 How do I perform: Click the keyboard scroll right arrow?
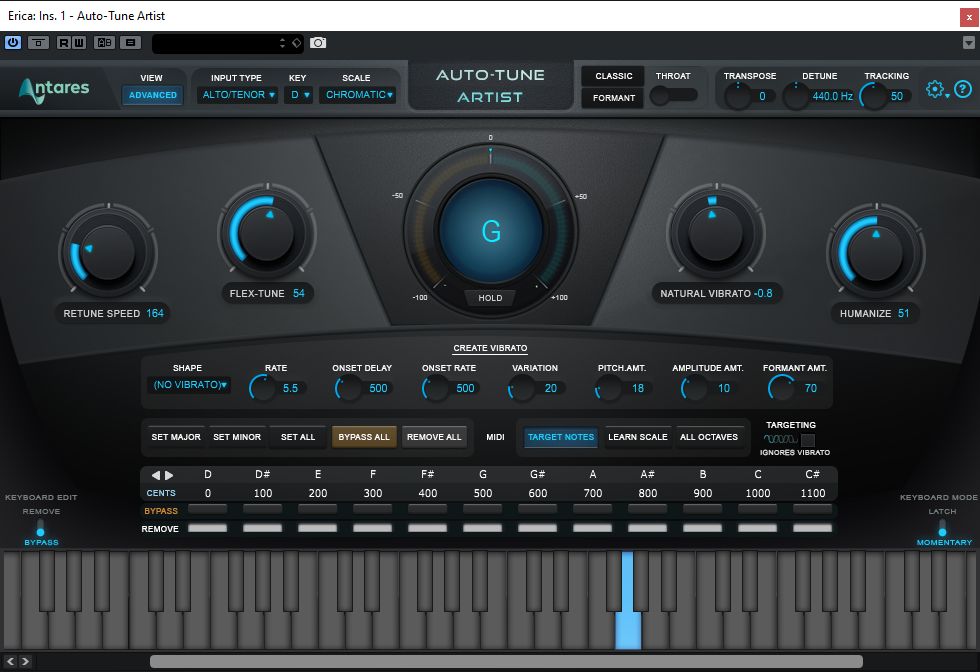[25, 661]
